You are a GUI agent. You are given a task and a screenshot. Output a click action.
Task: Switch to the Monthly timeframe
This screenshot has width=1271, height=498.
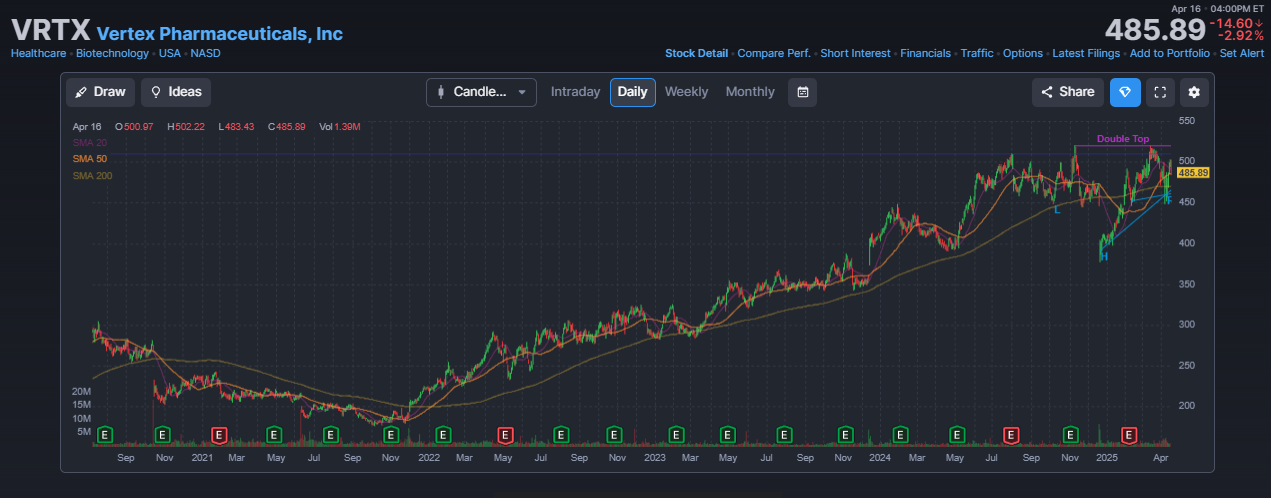click(x=750, y=92)
